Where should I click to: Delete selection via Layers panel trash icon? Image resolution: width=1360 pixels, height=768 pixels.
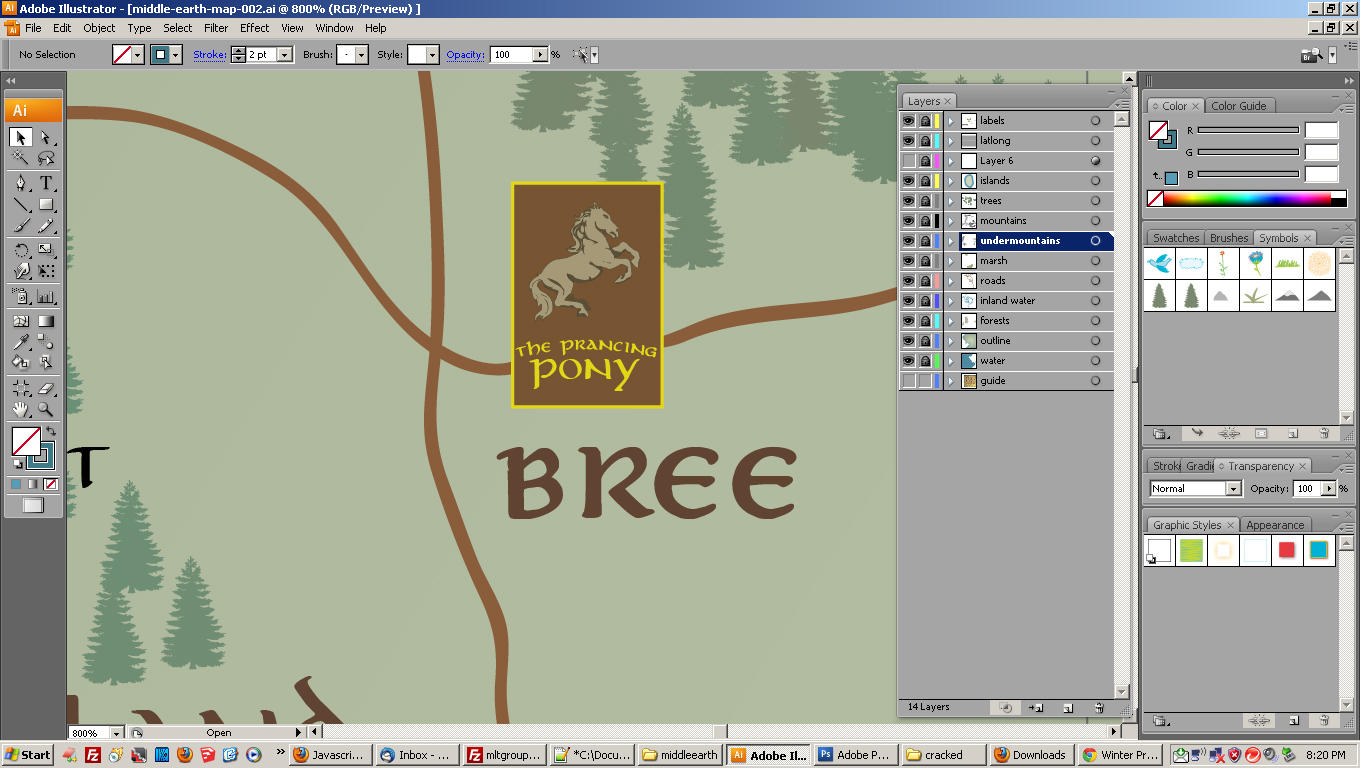click(x=1099, y=707)
